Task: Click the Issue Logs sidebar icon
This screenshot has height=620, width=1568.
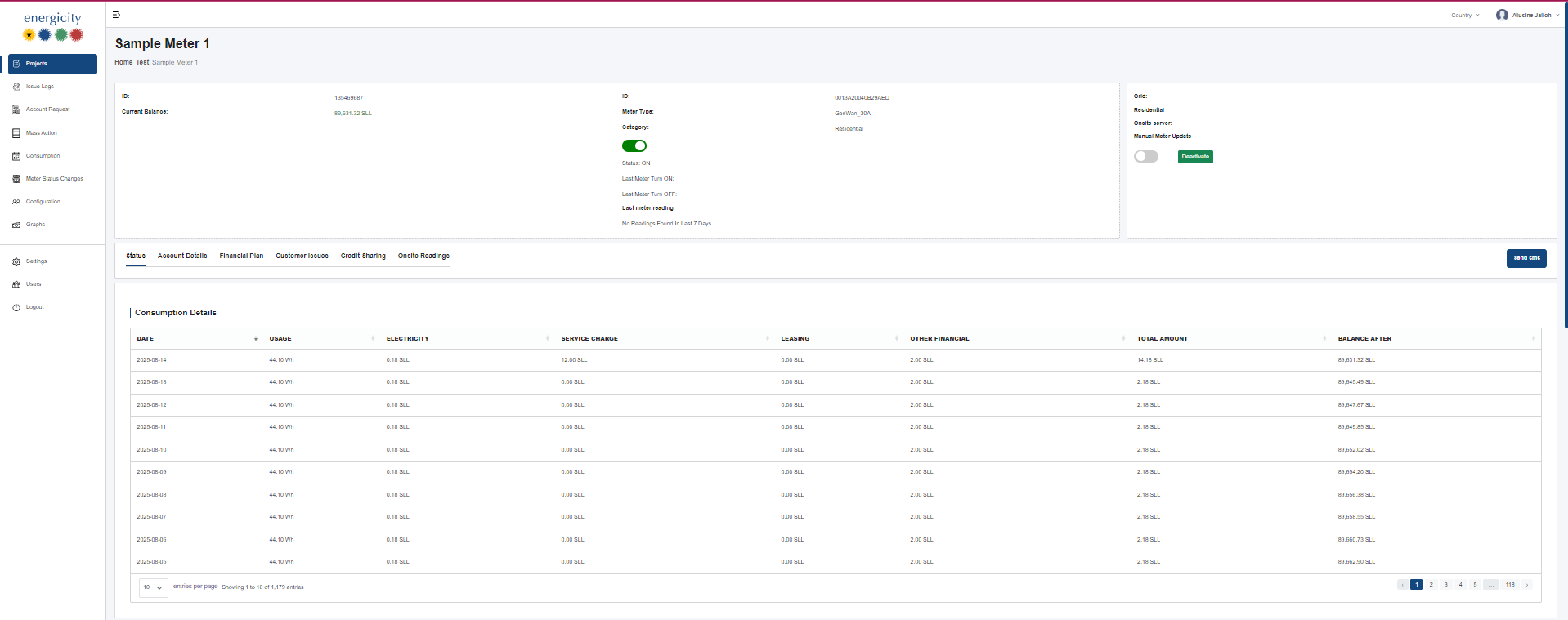Action: (x=16, y=87)
